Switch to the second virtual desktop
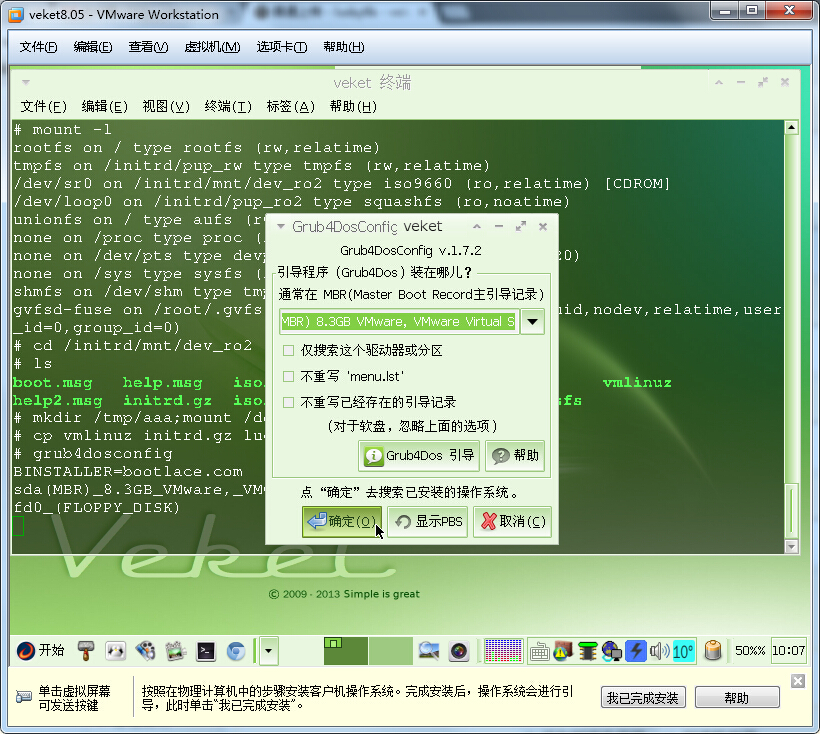Viewport: 820px width, 734px height. point(391,651)
